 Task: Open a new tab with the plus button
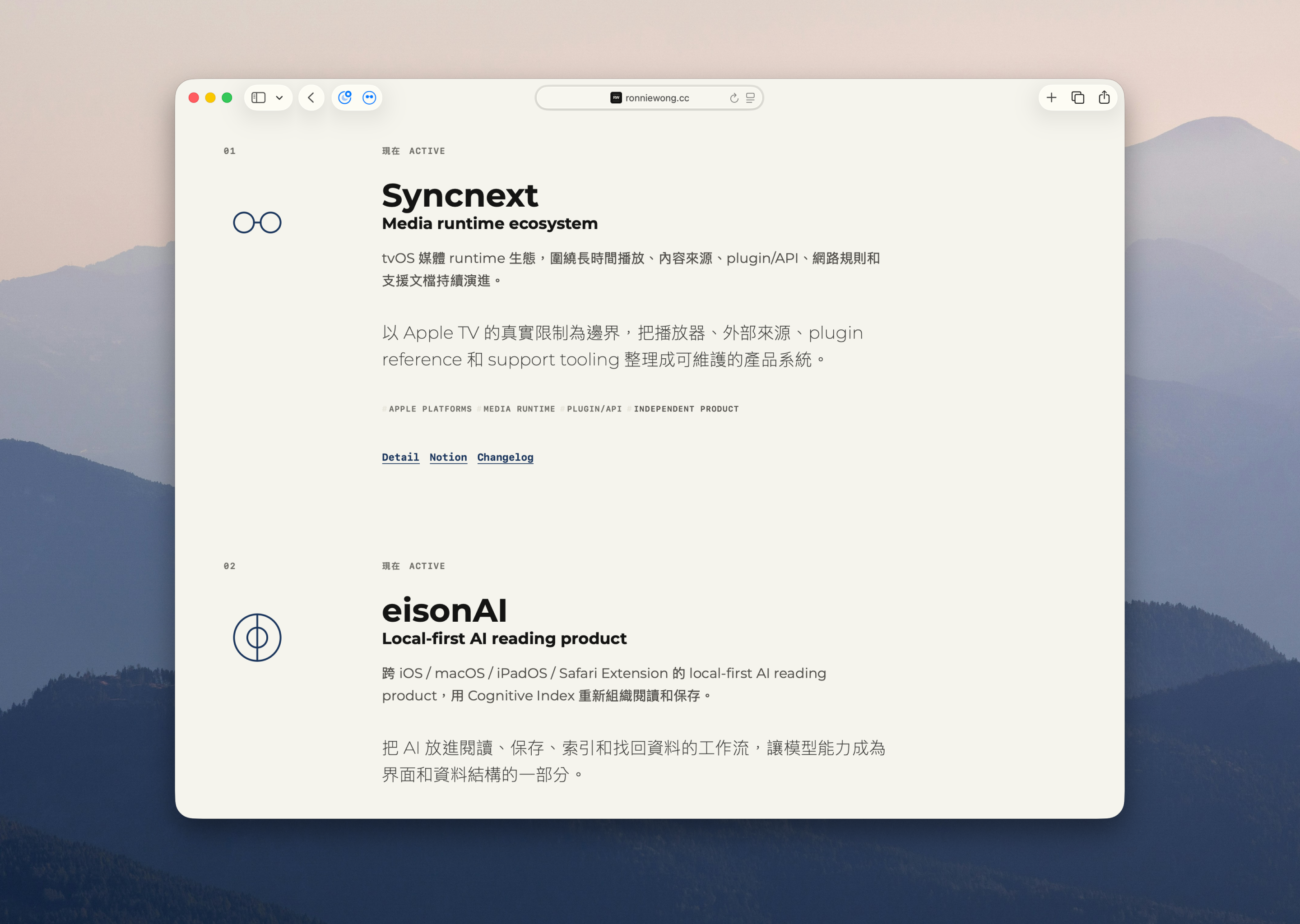point(1051,98)
